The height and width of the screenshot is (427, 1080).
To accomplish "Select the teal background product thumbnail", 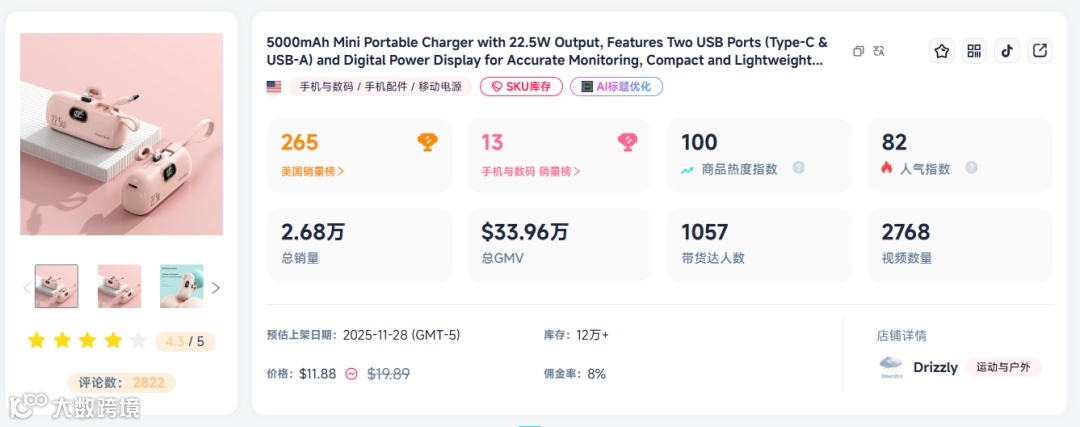I will [181, 286].
